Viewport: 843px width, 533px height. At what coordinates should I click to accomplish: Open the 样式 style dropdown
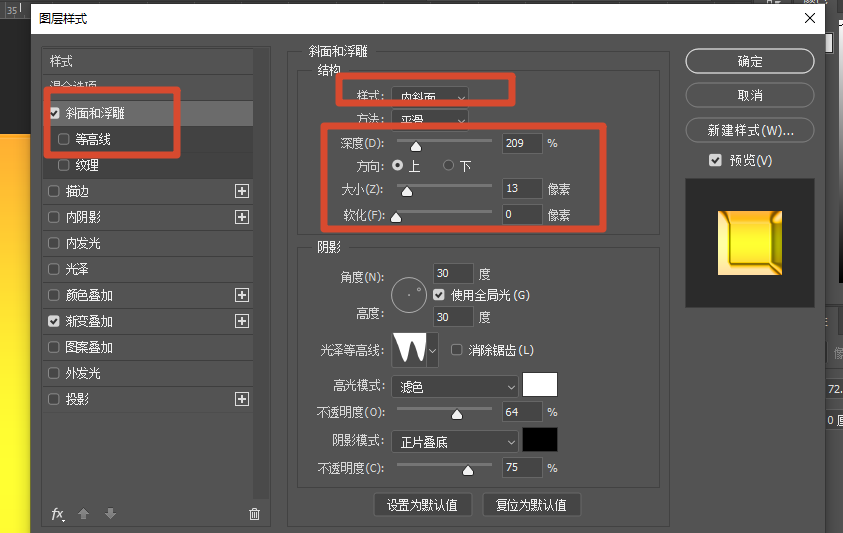[430, 96]
